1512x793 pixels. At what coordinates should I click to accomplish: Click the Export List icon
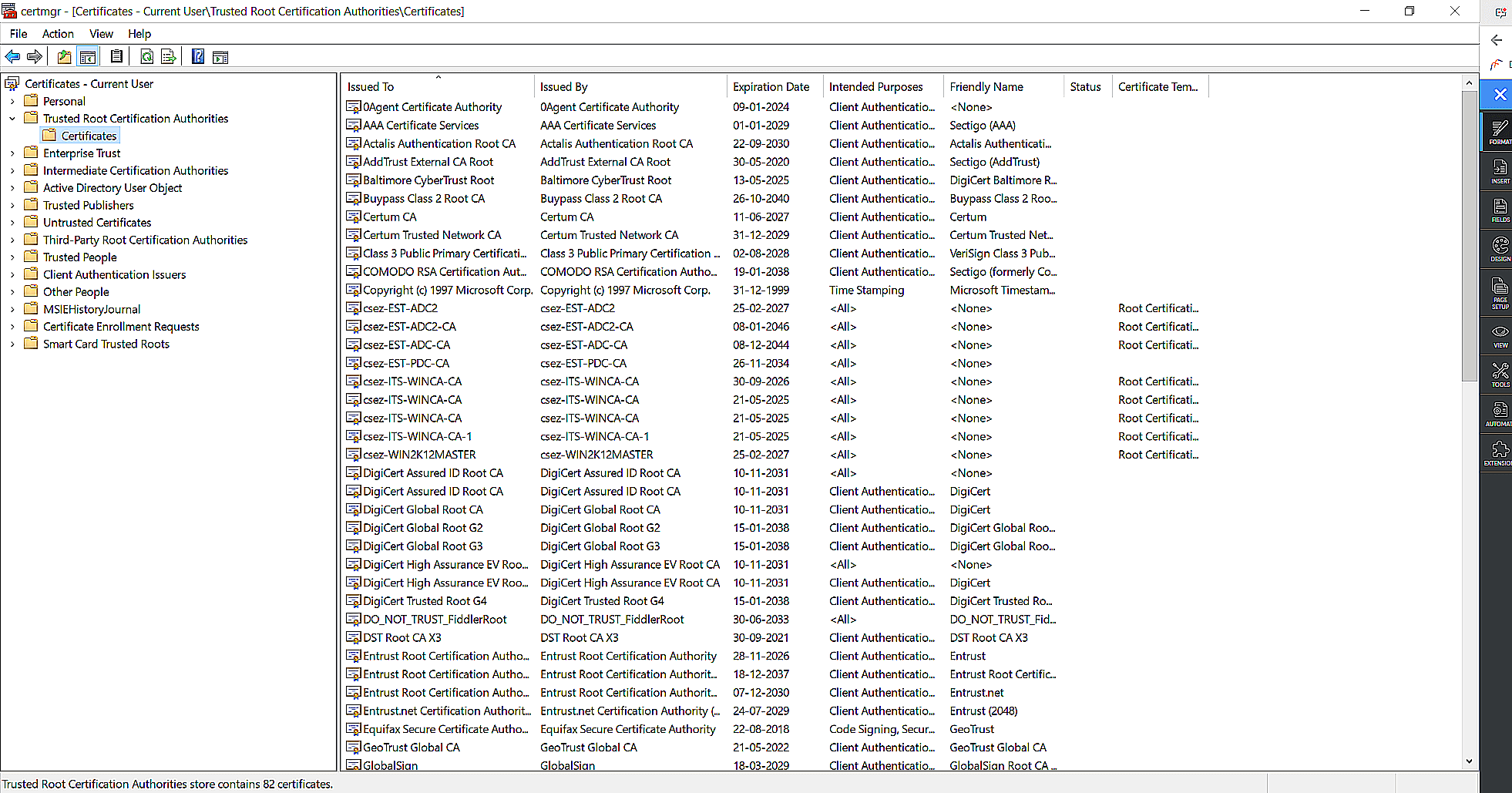point(168,56)
